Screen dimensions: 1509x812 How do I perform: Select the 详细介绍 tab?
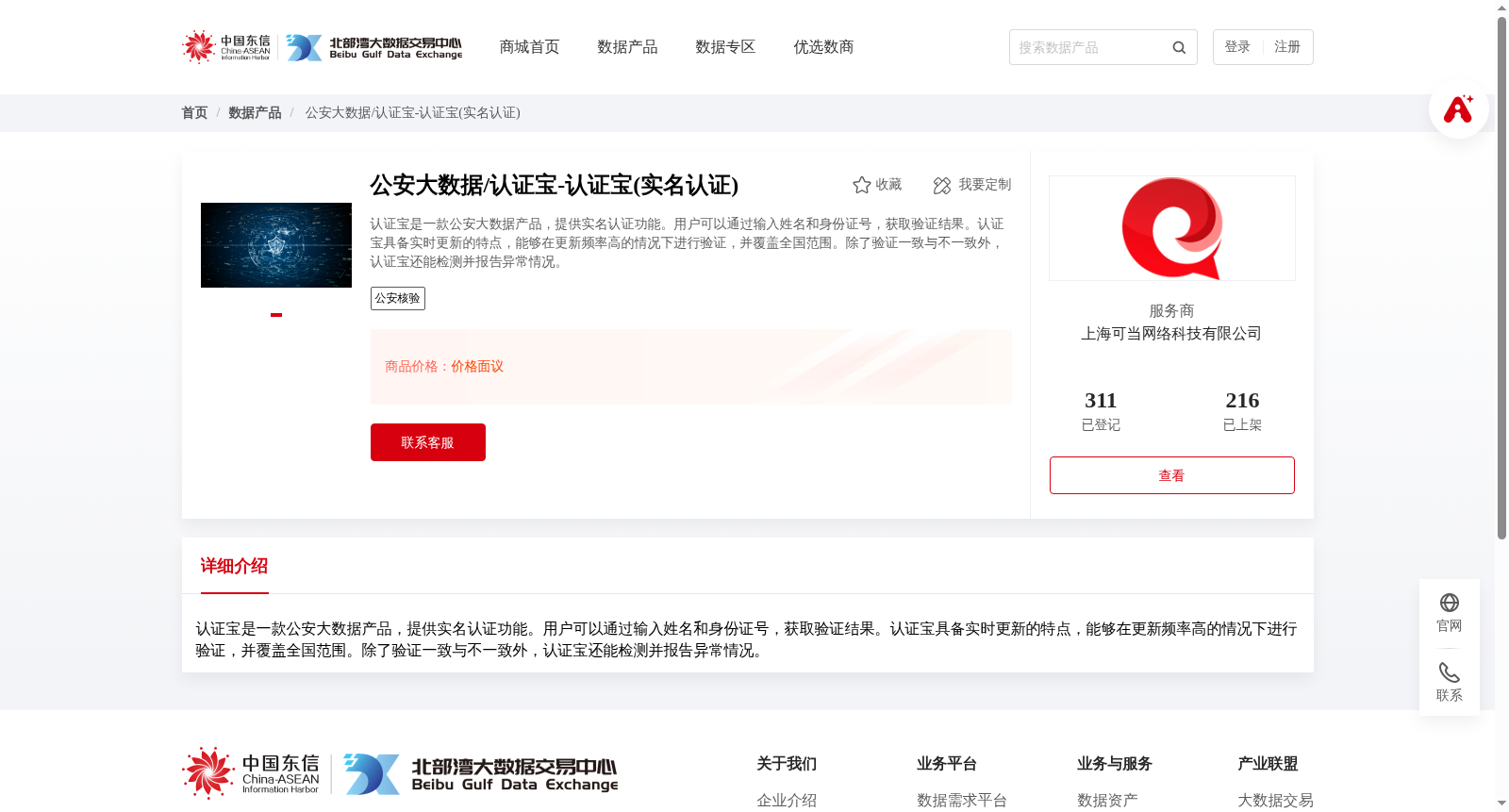point(234,566)
